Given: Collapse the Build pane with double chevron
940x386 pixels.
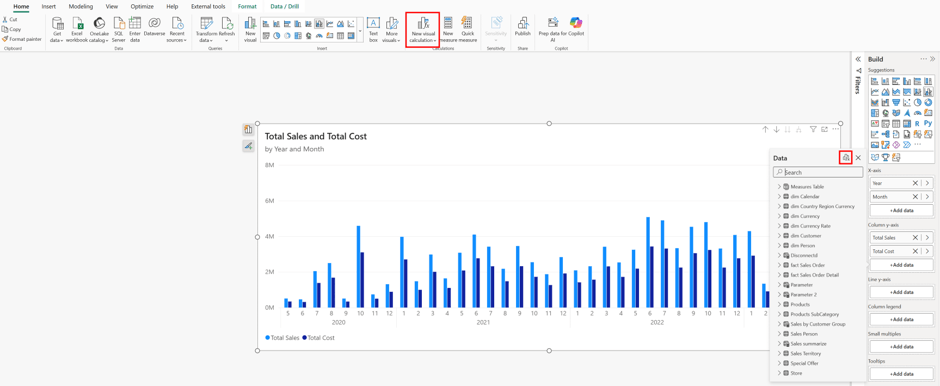Looking at the screenshot, I should point(932,59).
